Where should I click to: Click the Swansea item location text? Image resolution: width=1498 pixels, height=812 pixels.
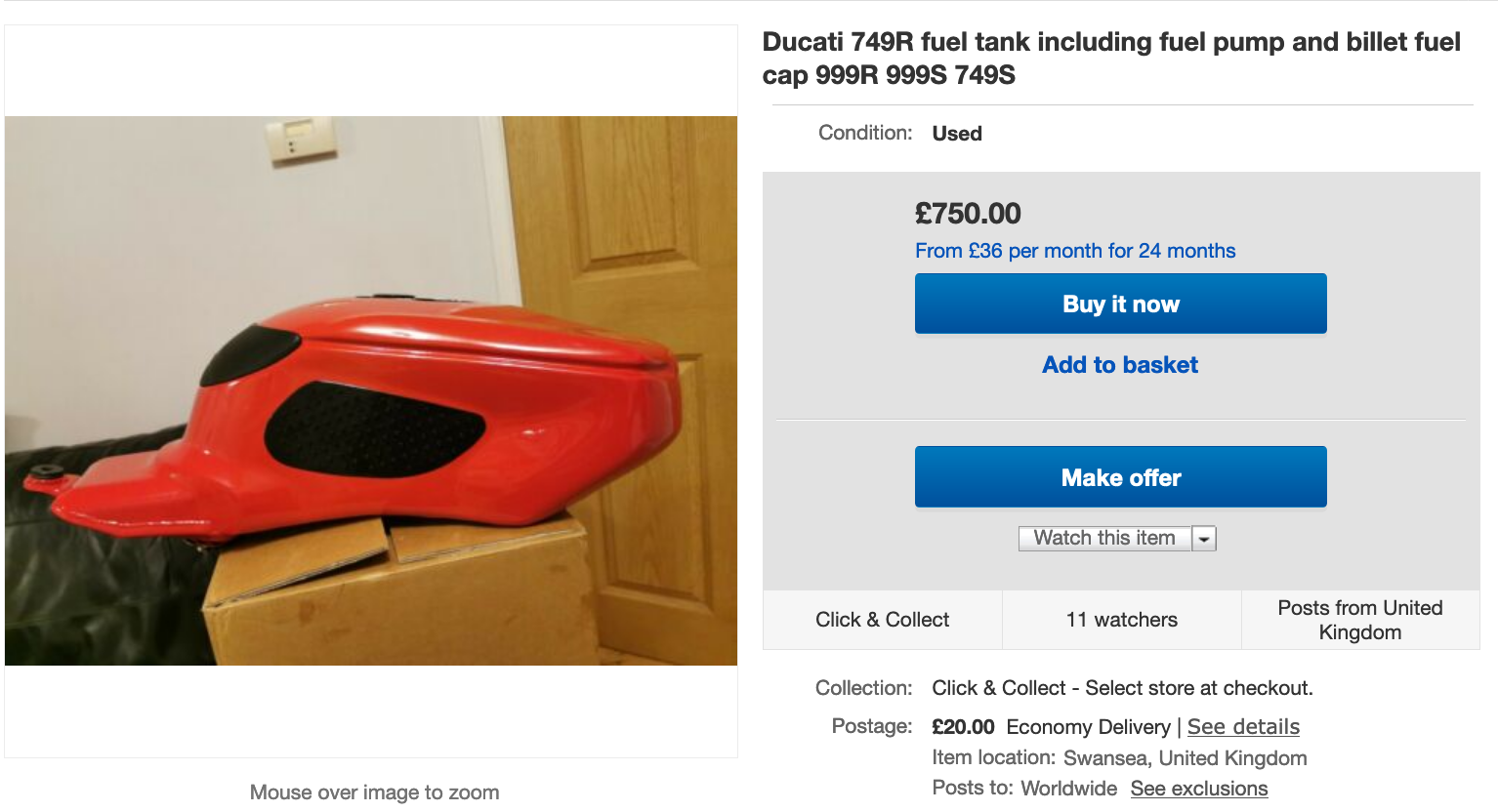coord(1185,758)
